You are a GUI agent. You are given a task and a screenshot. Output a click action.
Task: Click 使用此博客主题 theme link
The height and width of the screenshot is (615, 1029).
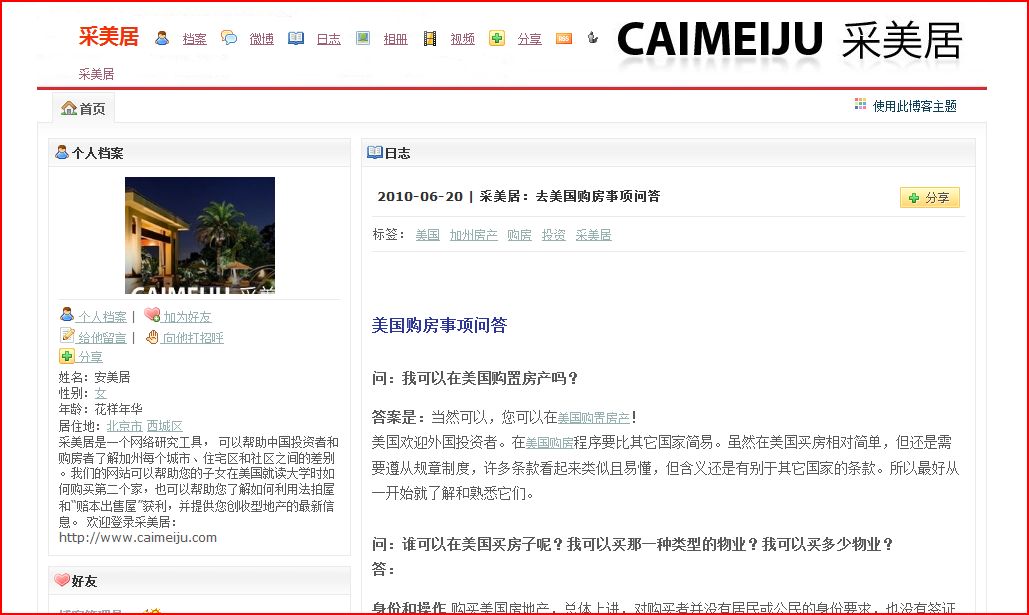pos(914,106)
